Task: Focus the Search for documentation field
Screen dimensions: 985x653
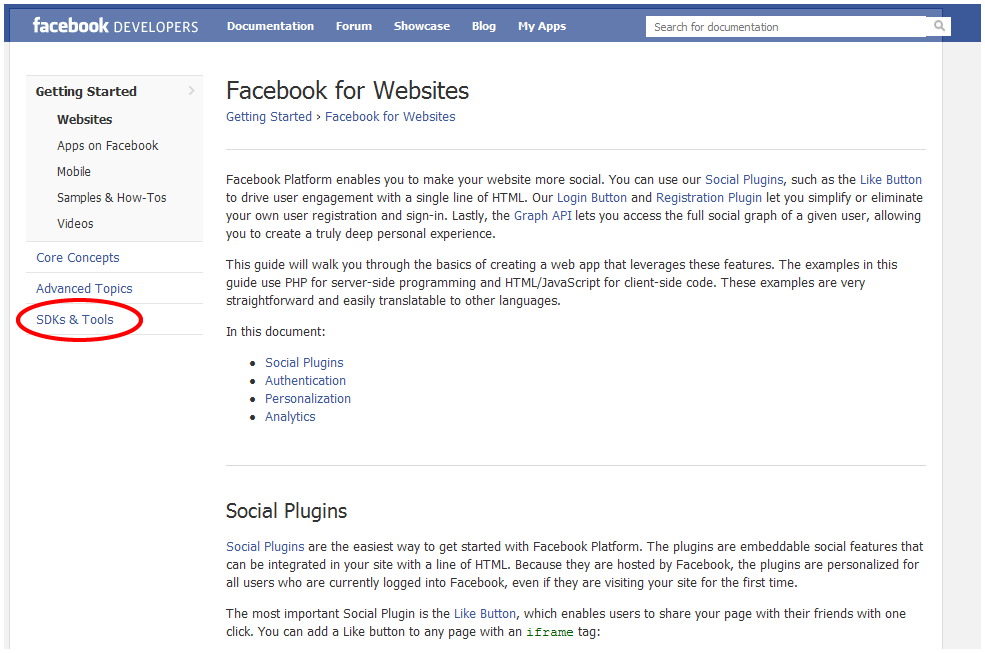Action: coord(788,27)
